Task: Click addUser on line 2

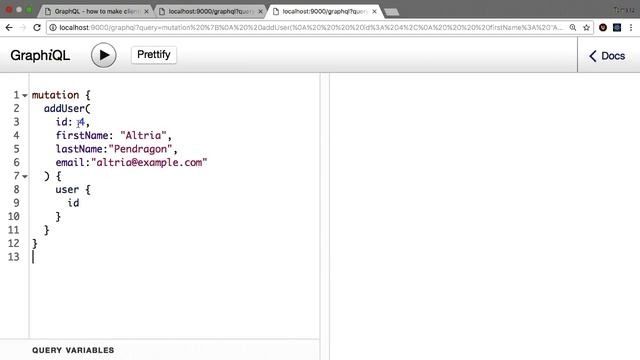Action: pos(64,109)
